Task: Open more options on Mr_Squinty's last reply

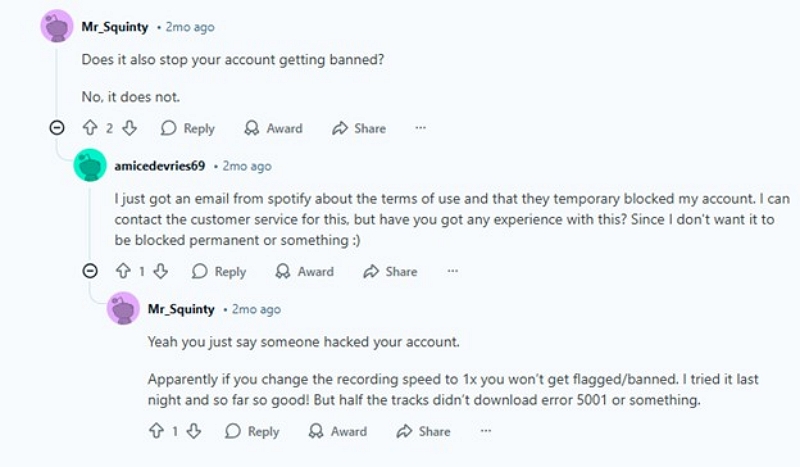Action: pos(485,431)
